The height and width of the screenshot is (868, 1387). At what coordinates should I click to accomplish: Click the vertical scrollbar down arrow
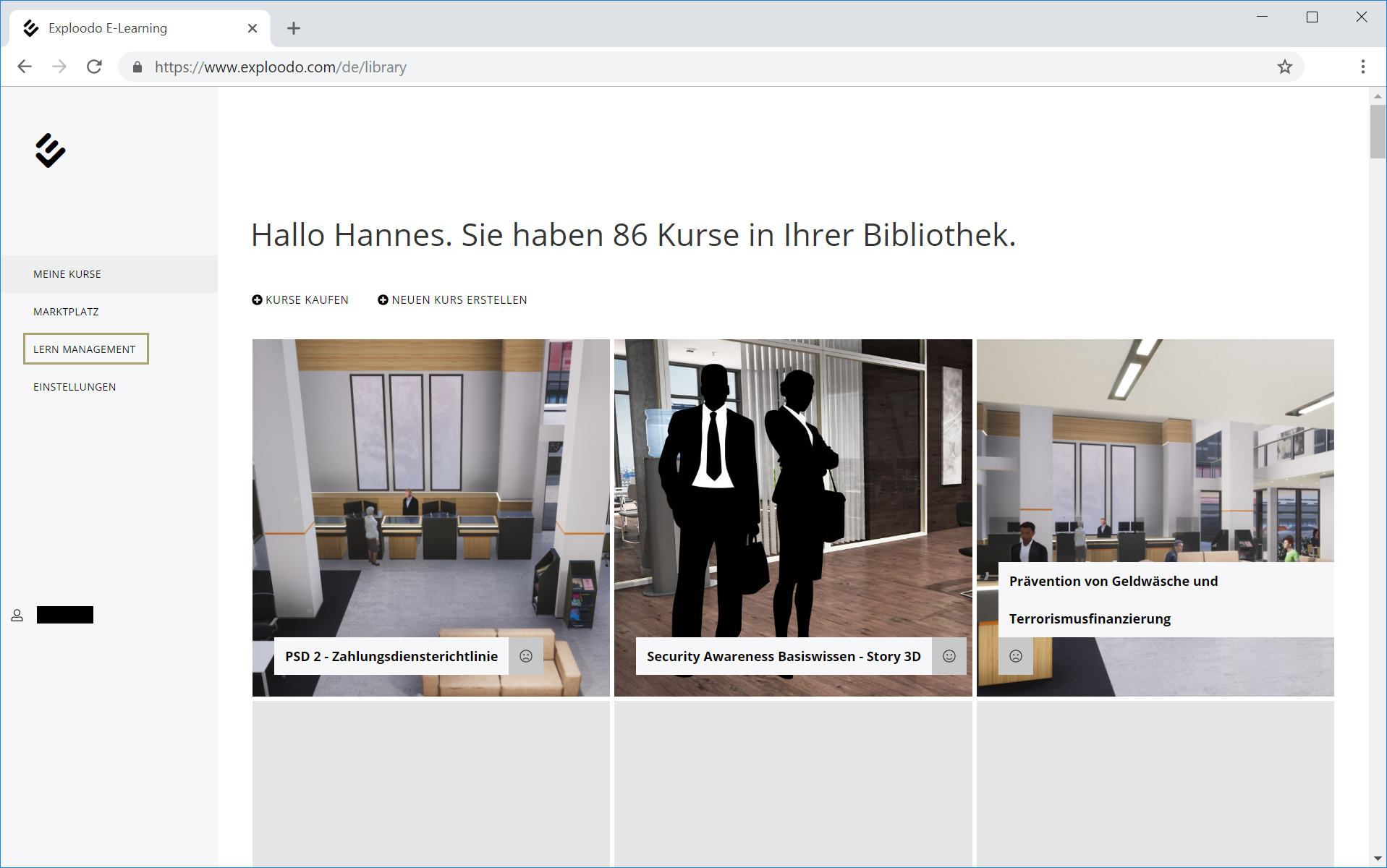click(1377, 859)
